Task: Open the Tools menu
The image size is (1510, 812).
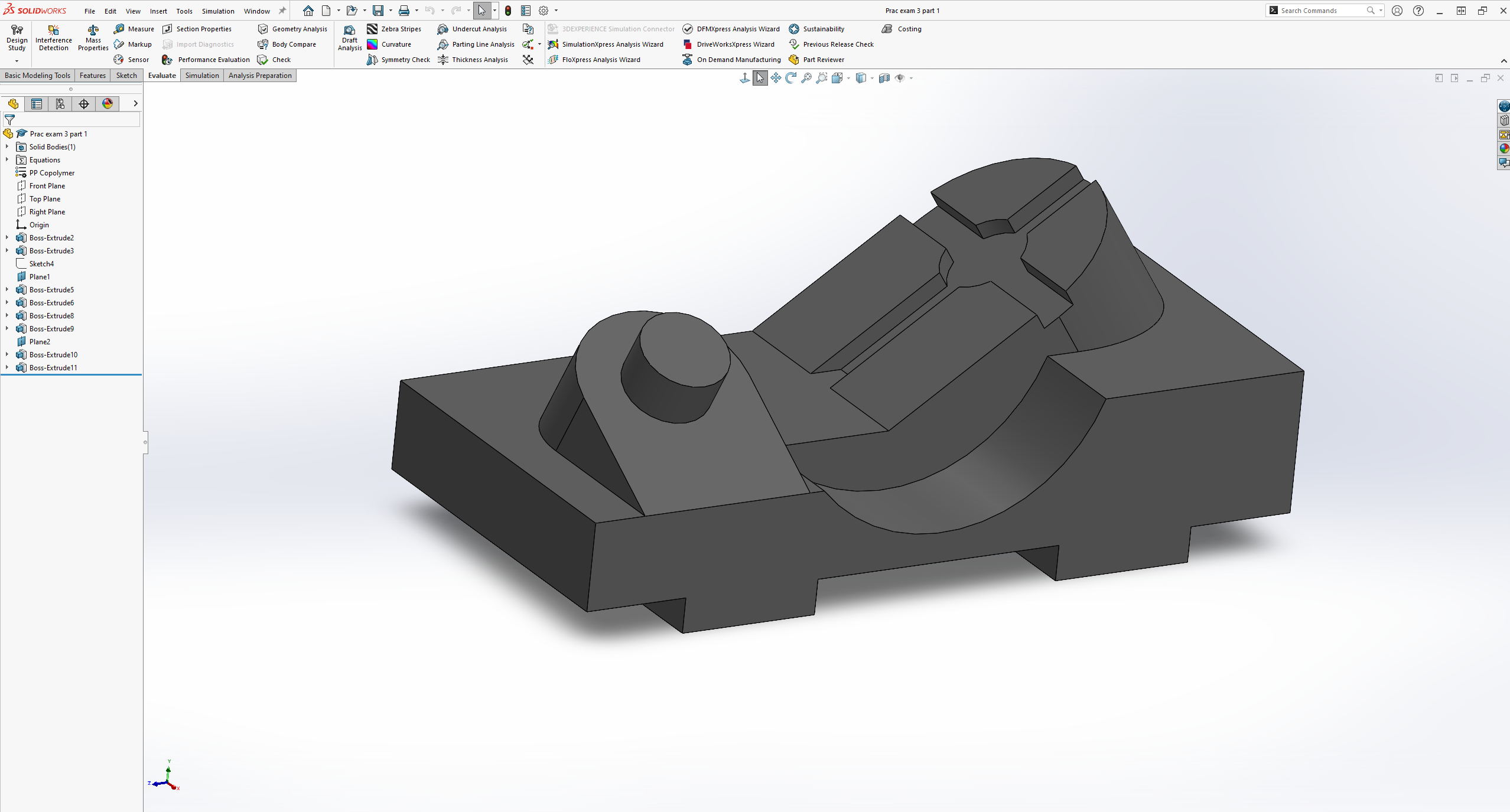Action: coord(184,11)
